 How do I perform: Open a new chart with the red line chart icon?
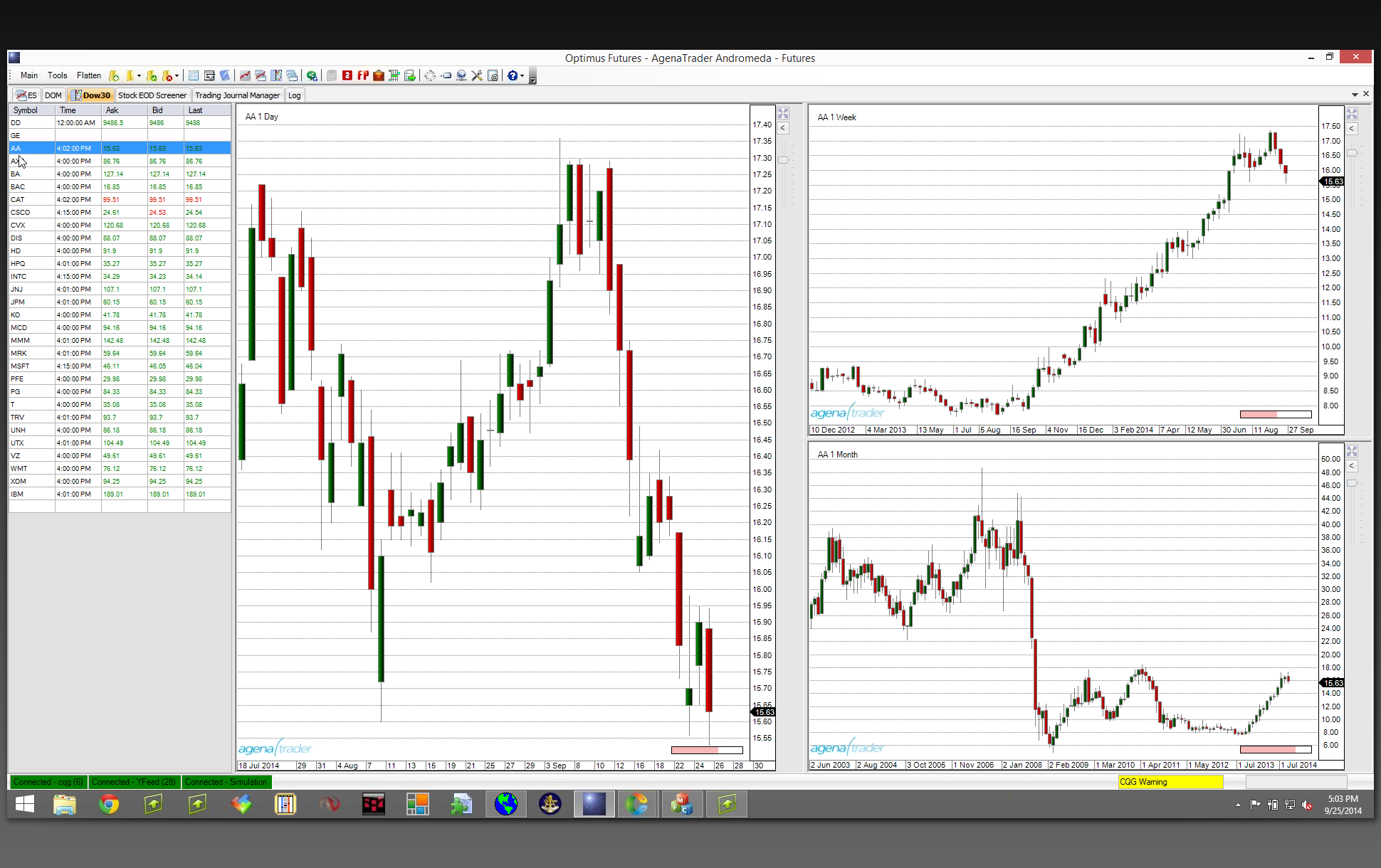pyautogui.click(x=245, y=75)
